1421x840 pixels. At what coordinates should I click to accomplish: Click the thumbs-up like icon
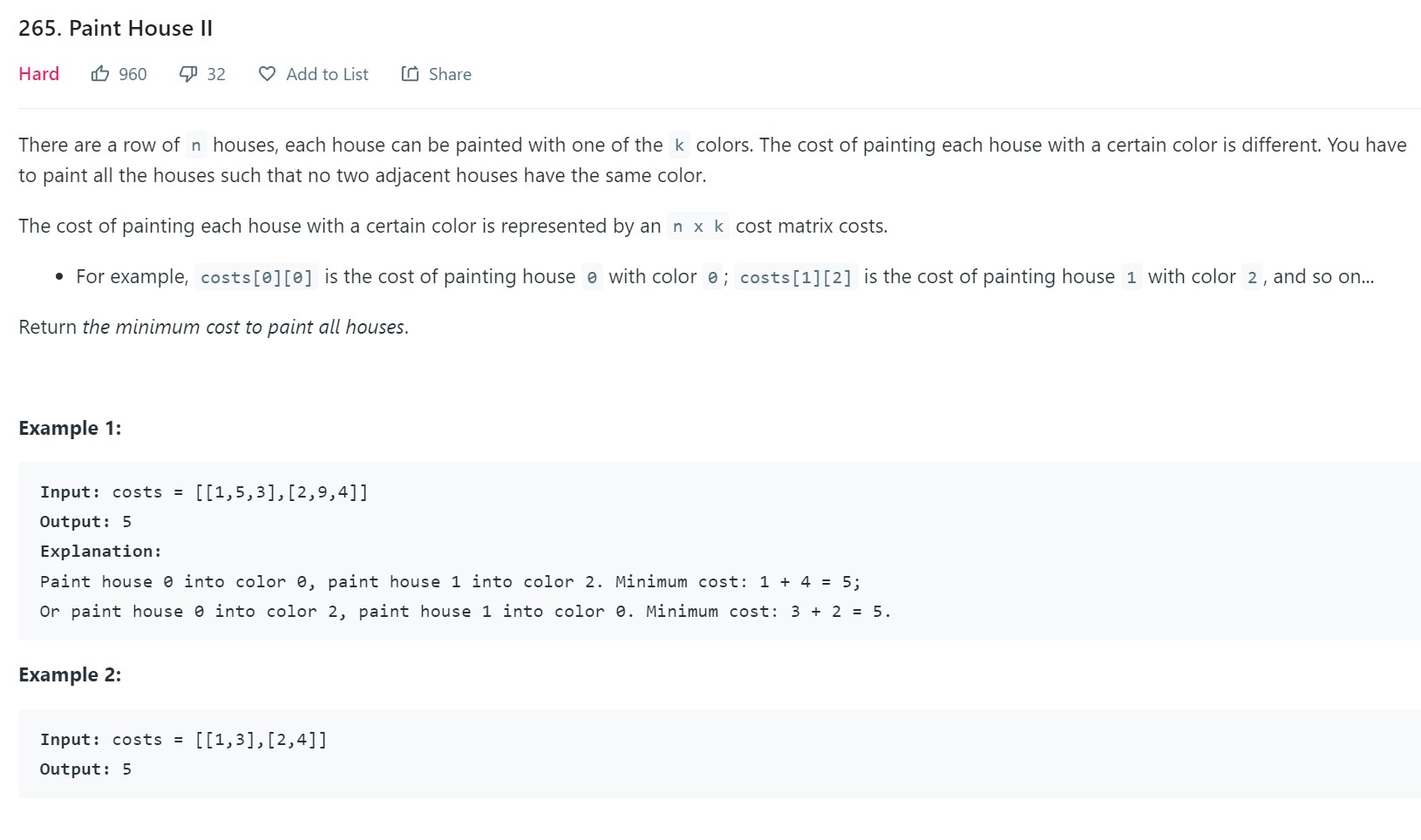100,74
